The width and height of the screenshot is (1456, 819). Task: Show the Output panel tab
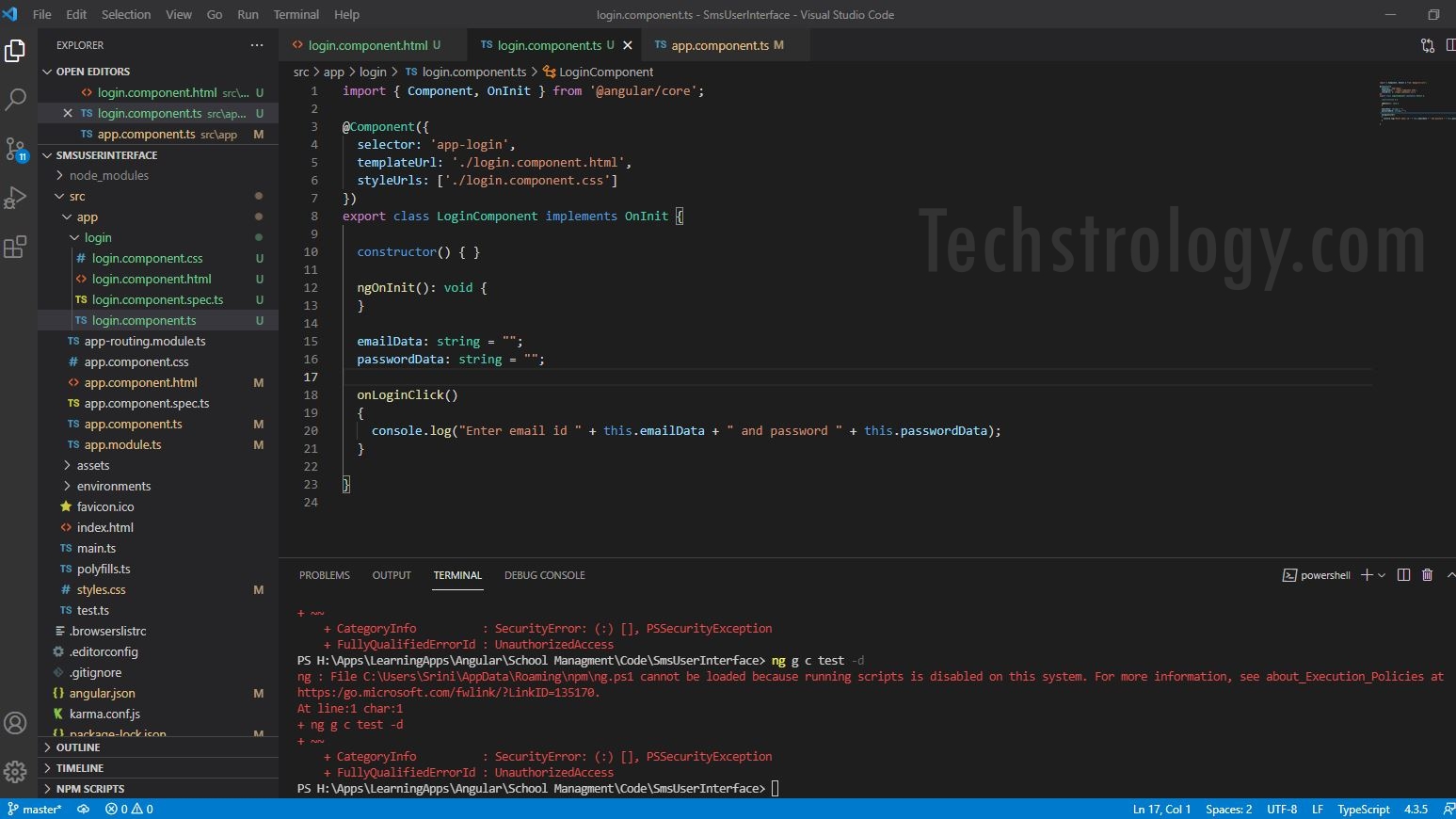coord(392,575)
